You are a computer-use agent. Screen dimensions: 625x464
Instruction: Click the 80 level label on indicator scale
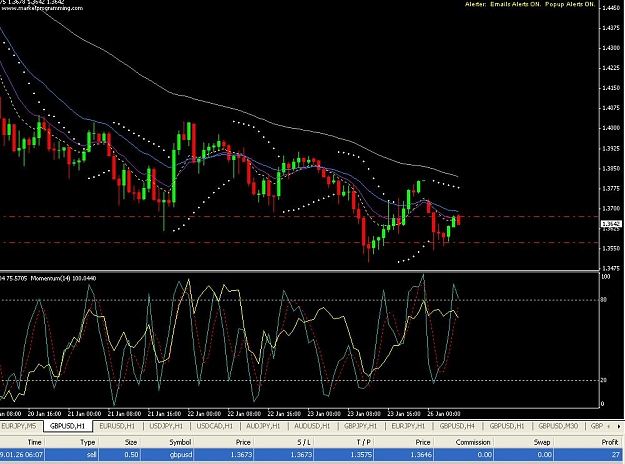604,300
